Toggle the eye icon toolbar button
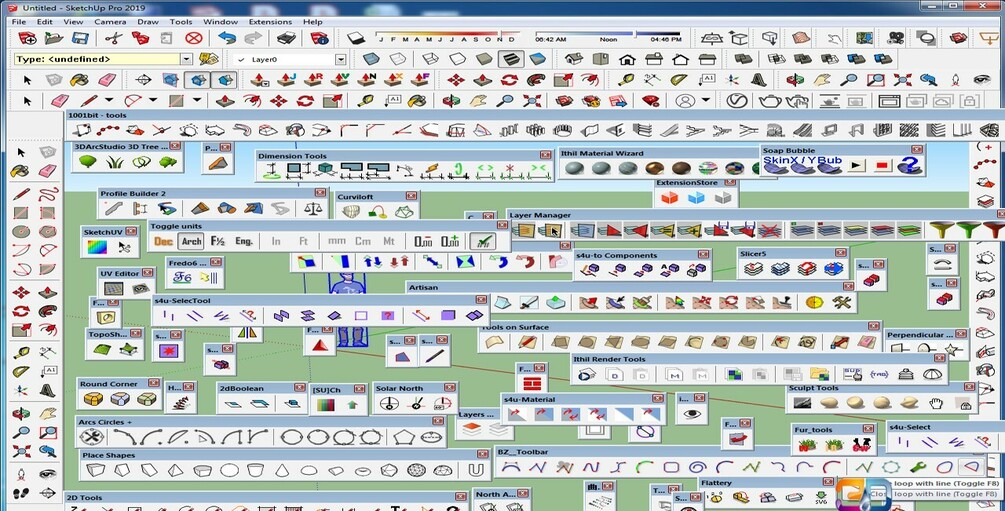The image size is (1005, 511). [692, 414]
